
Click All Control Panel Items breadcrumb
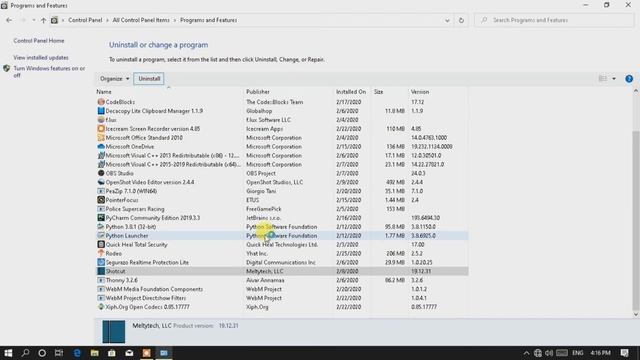point(141,20)
